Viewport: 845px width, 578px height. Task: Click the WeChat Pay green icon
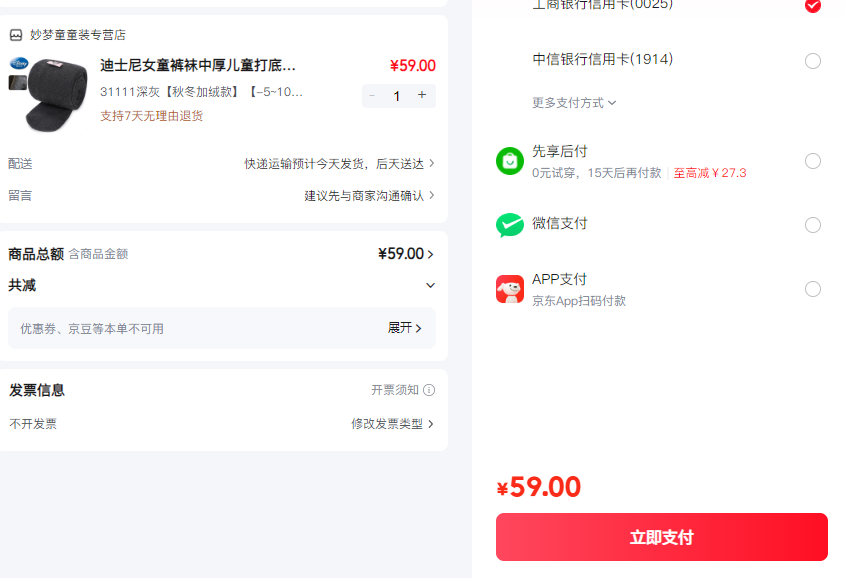pos(510,224)
